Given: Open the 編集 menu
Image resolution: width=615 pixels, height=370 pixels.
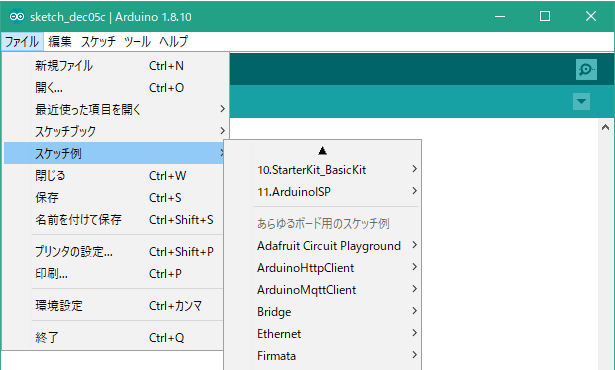Looking at the screenshot, I should click(x=60, y=42).
